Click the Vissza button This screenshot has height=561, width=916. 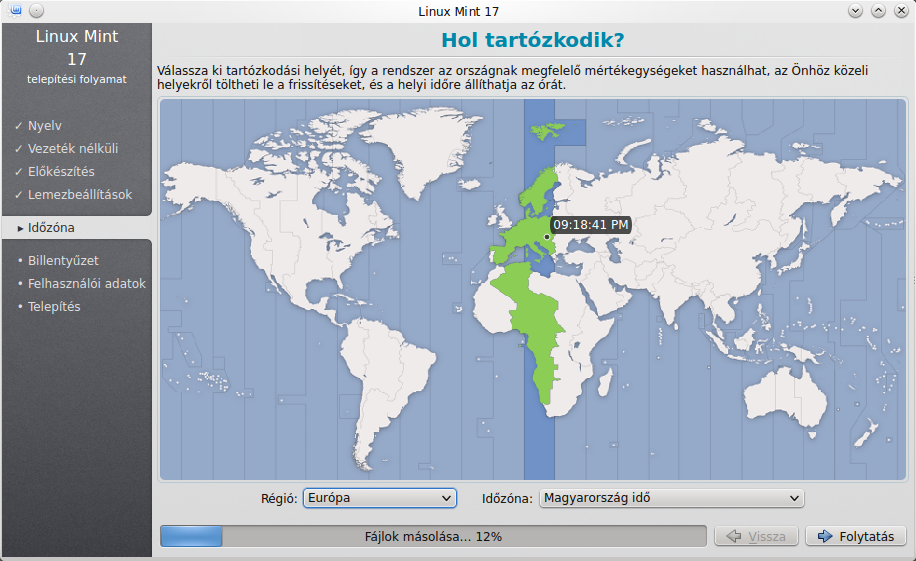tap(758, 536)
